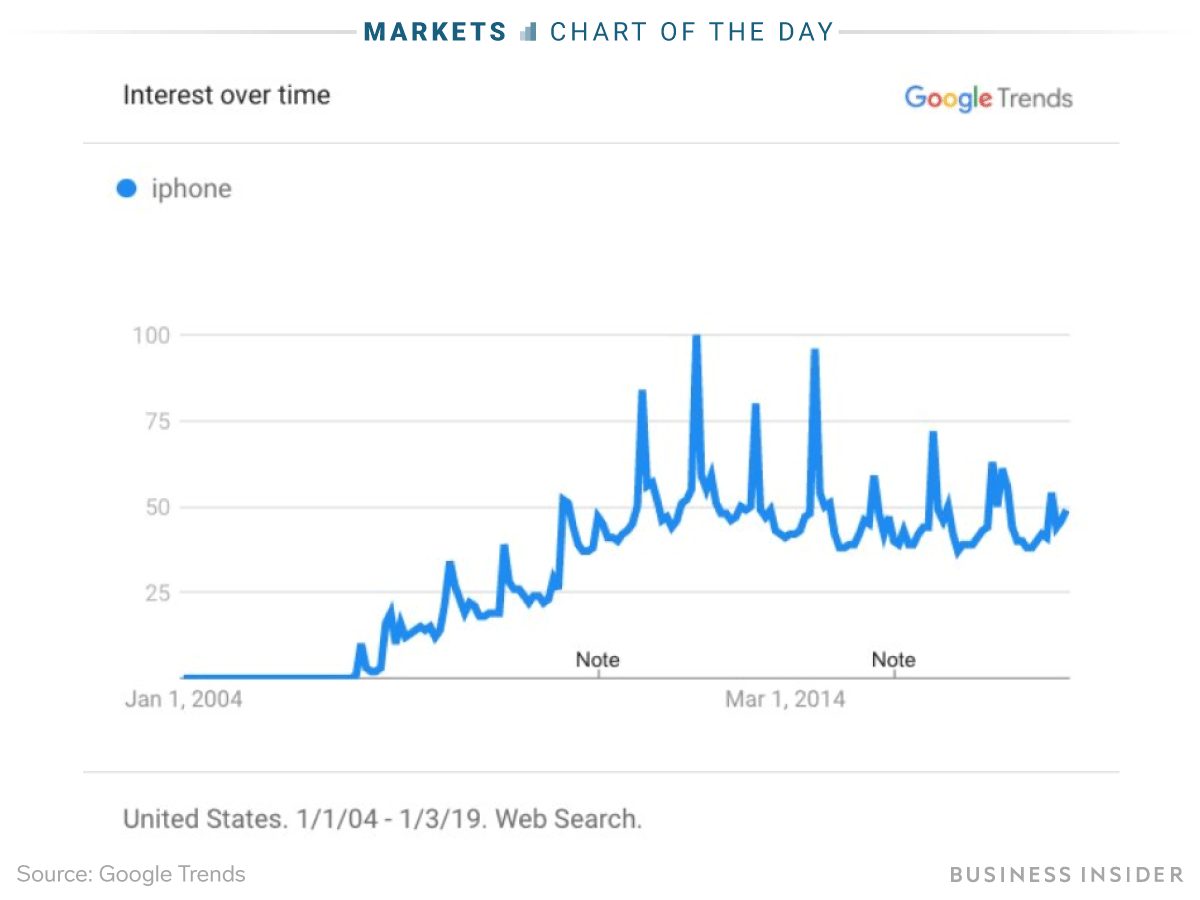
Task: Click the MARKETS header text
Action: [436, 32]
